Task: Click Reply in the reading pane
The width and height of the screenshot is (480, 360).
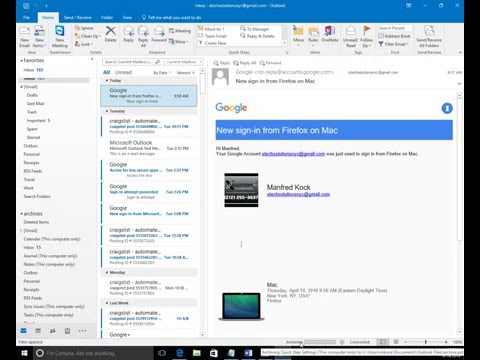Action: (222, 63)
